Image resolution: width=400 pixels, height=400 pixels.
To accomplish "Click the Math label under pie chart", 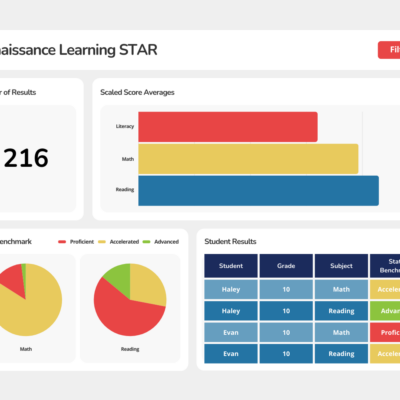I will click(26, 349).
